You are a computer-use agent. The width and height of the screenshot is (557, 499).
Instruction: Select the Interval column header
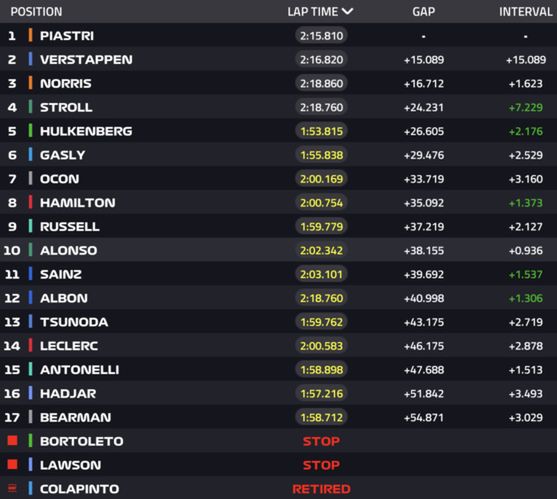pos(526,12)
